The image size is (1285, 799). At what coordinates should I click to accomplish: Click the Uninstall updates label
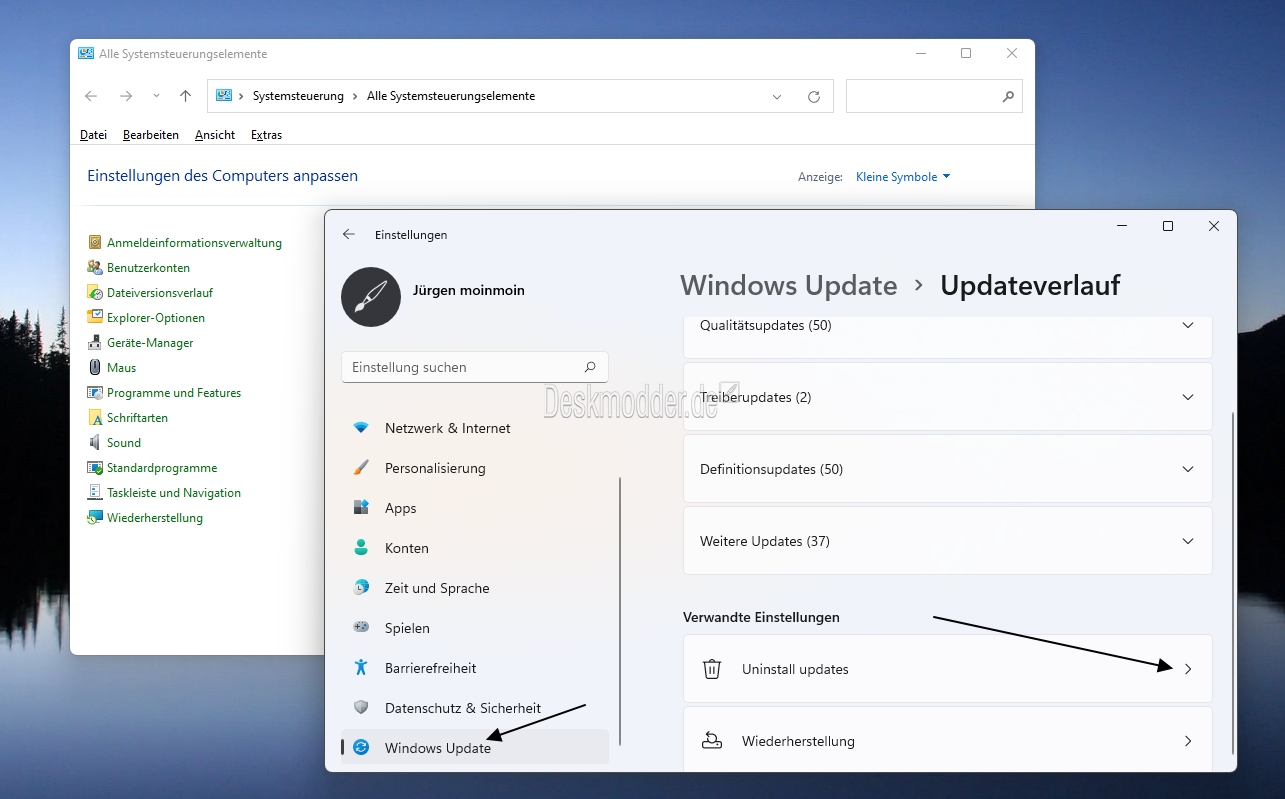795,669
